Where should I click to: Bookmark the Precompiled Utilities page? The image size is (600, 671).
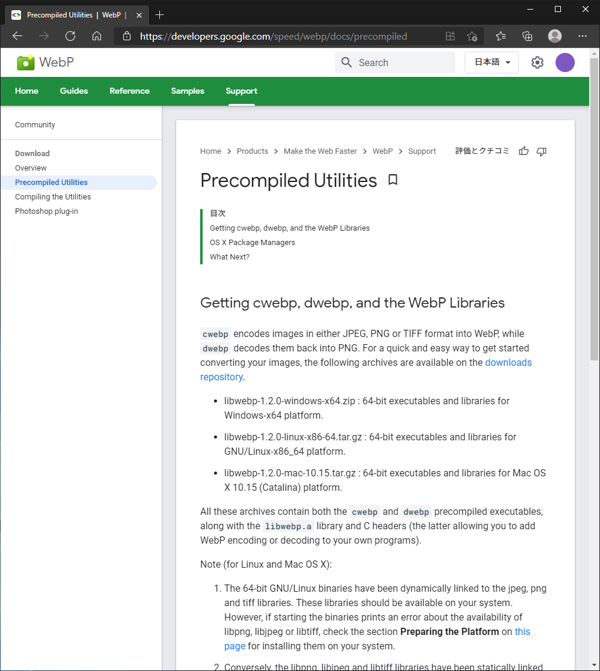point(393,180)
